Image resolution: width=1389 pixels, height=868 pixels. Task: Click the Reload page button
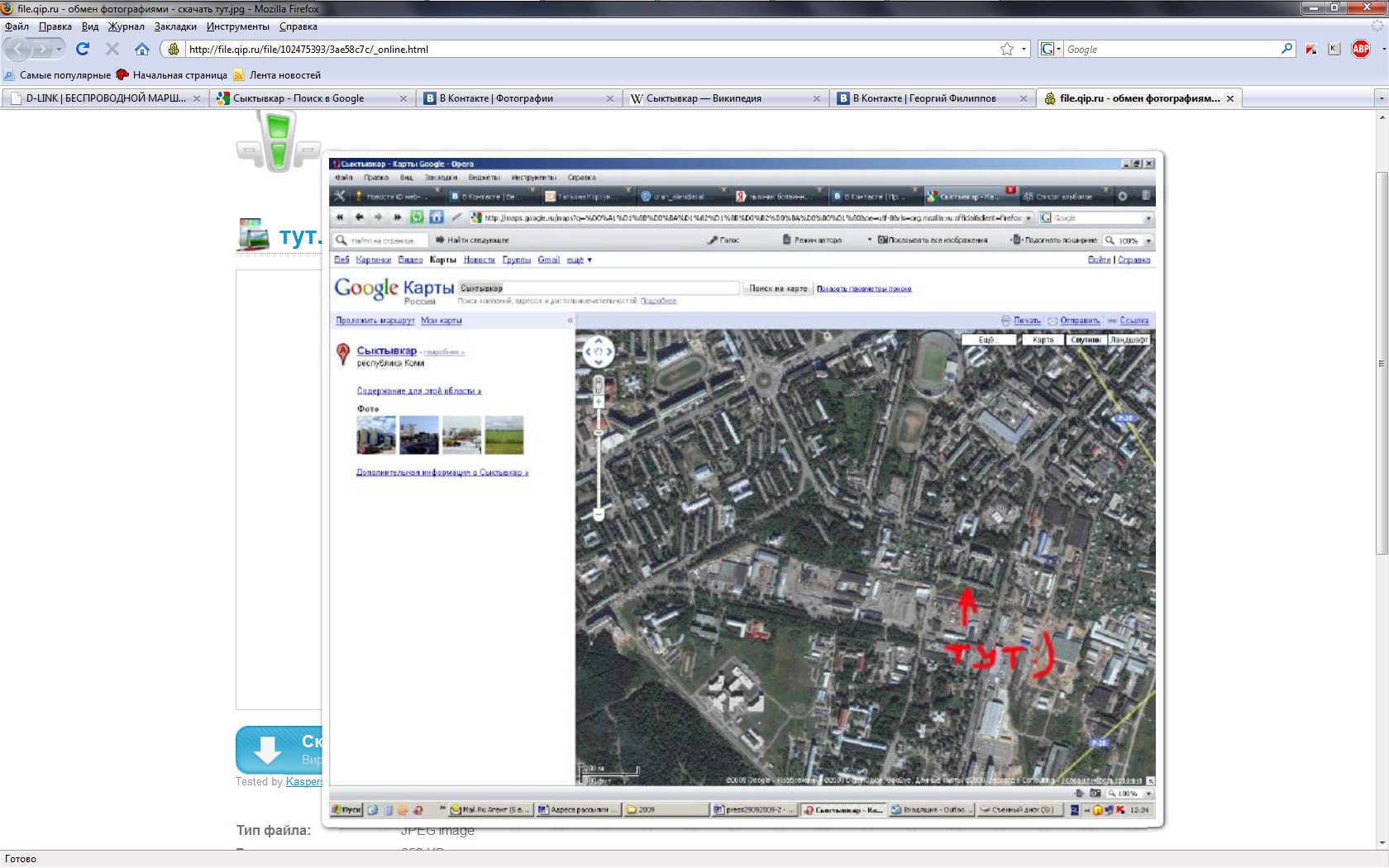83,50
